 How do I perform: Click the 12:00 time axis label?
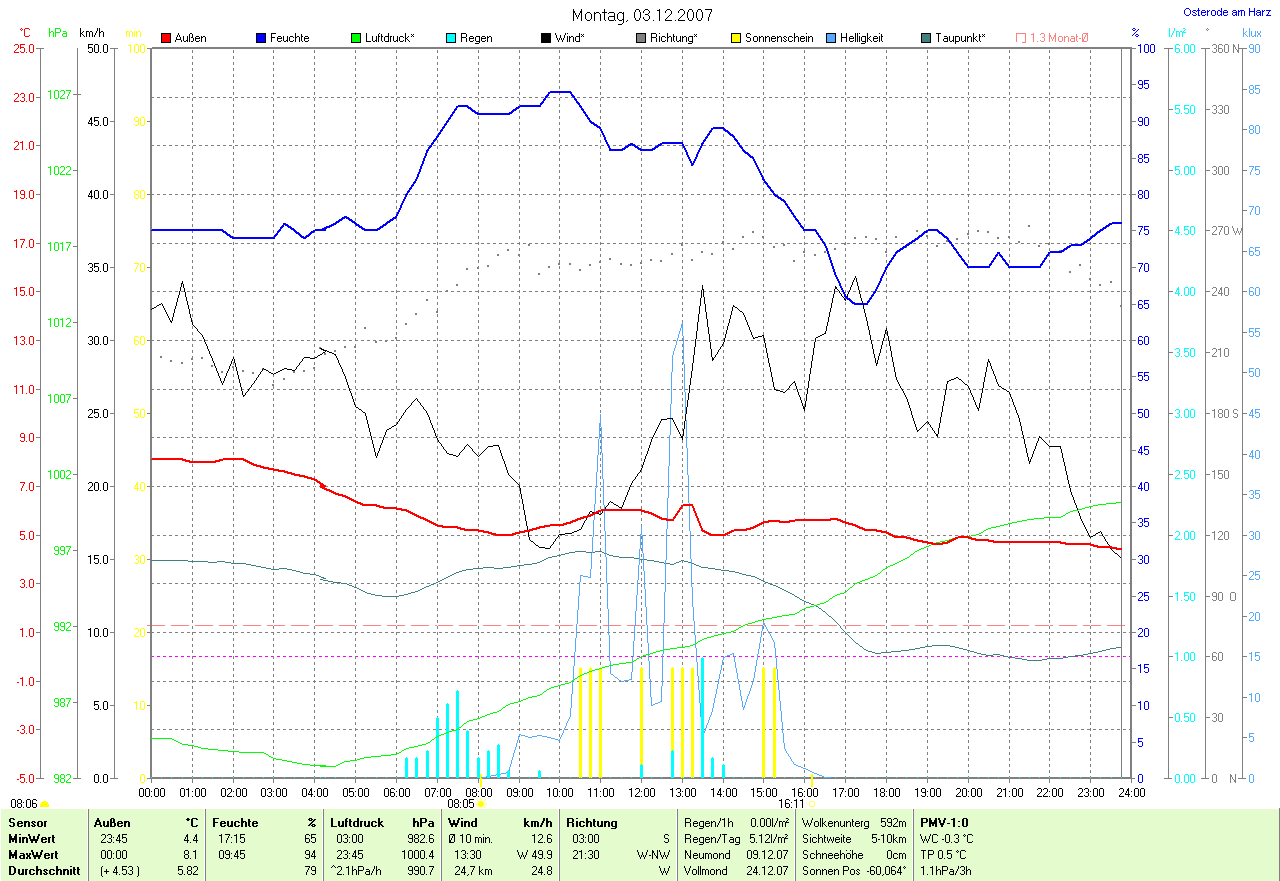pos(641,792)
